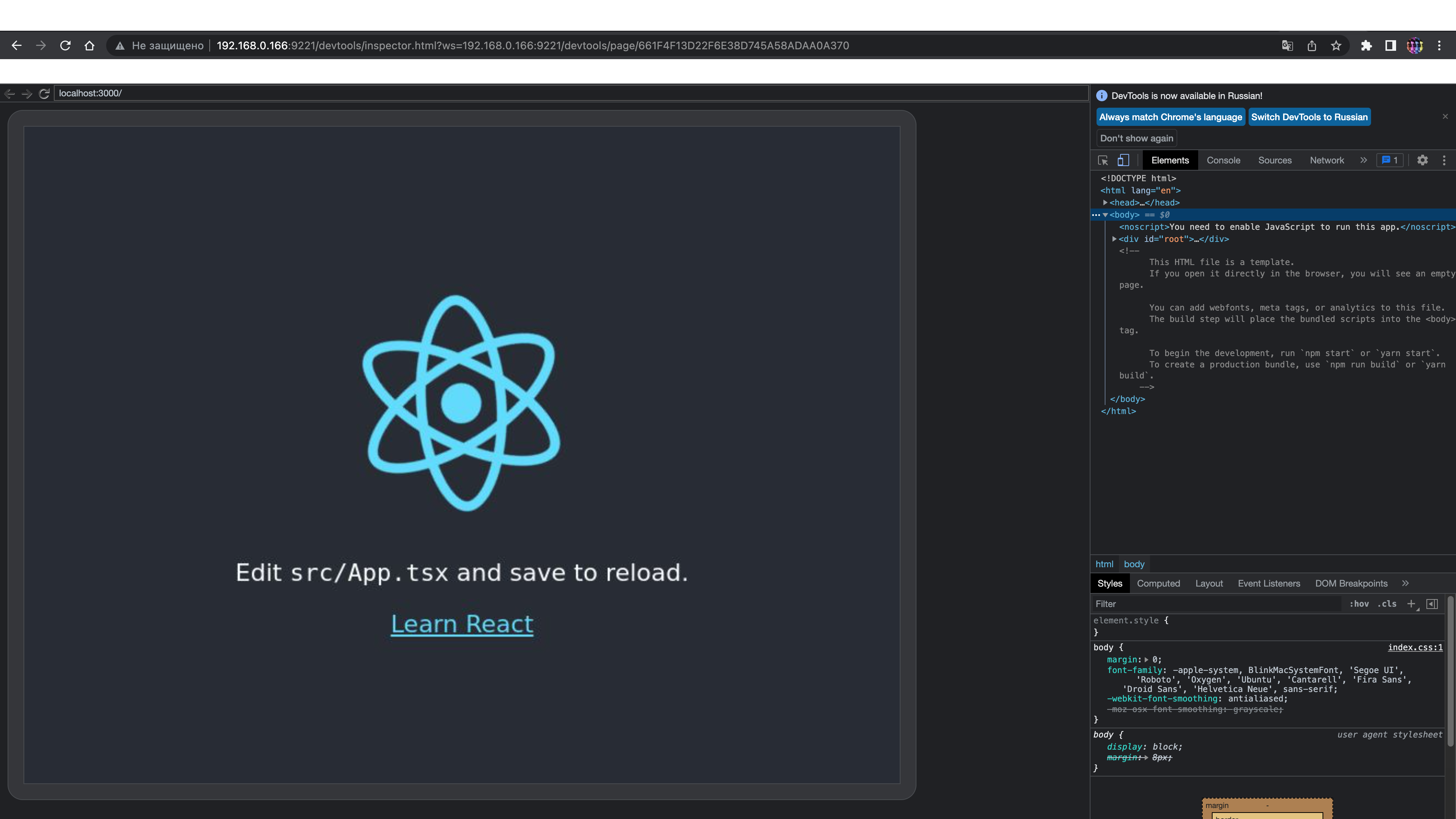The height and width of the screenshot is (819, 1456).
Task: Select Always match Chrome's language
Action: (1171, 117)
